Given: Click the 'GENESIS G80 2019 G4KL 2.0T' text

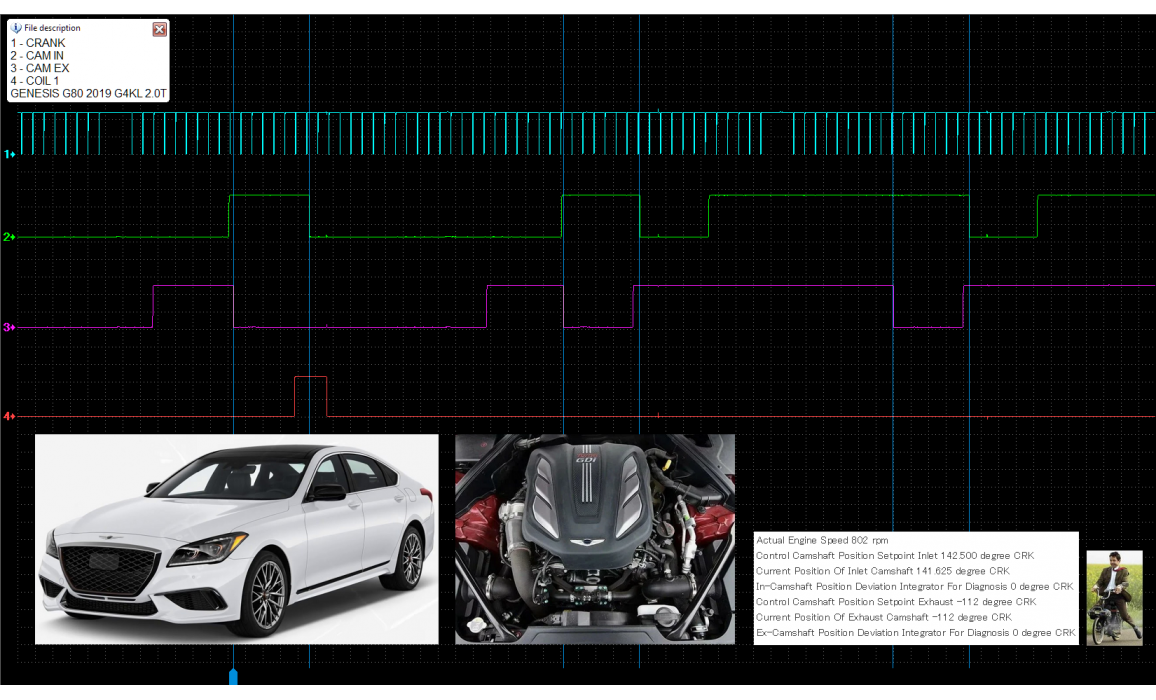Looking at the screenshot, I should [89, 93].
